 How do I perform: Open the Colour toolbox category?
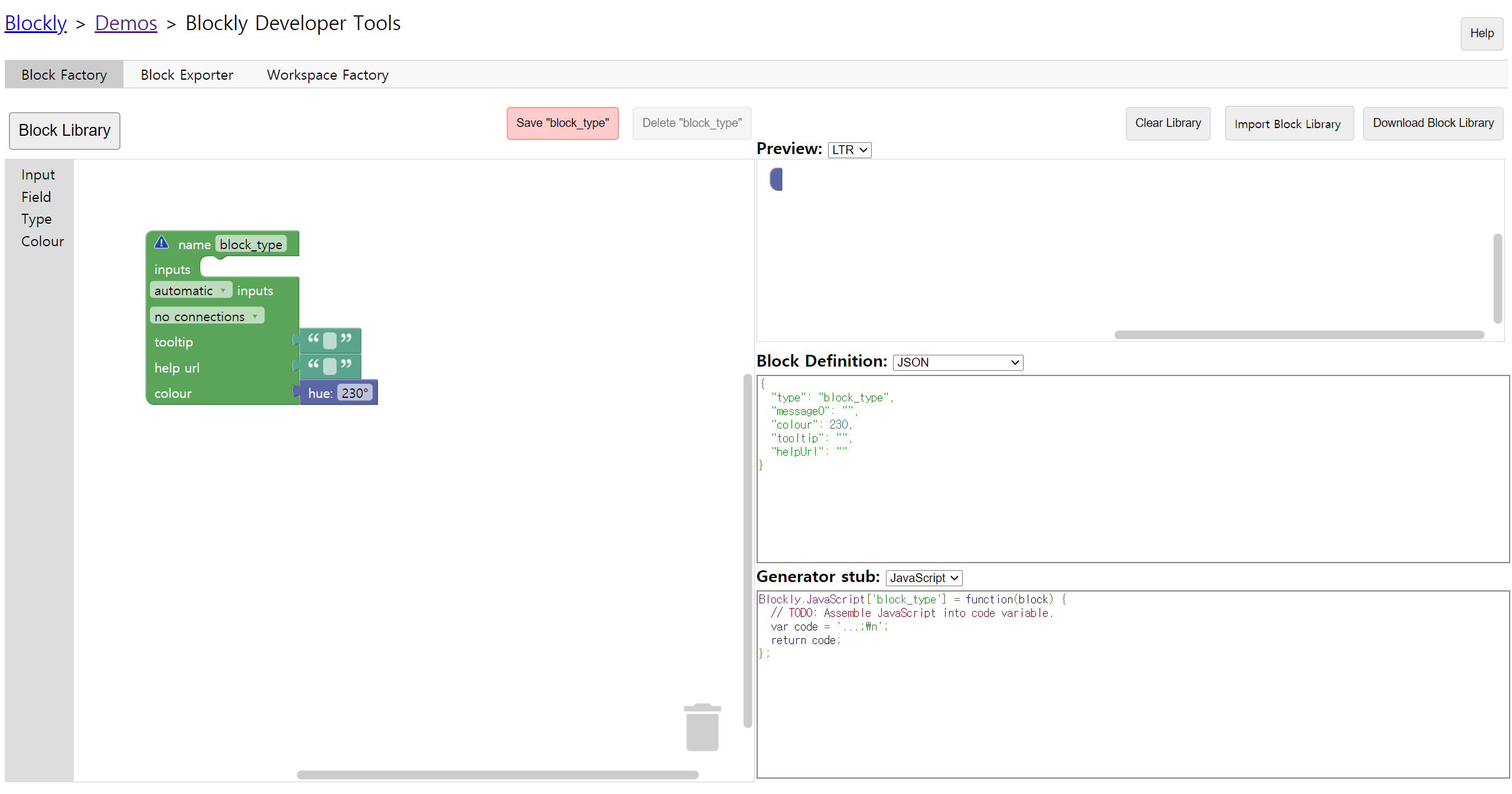pos(43,241)
